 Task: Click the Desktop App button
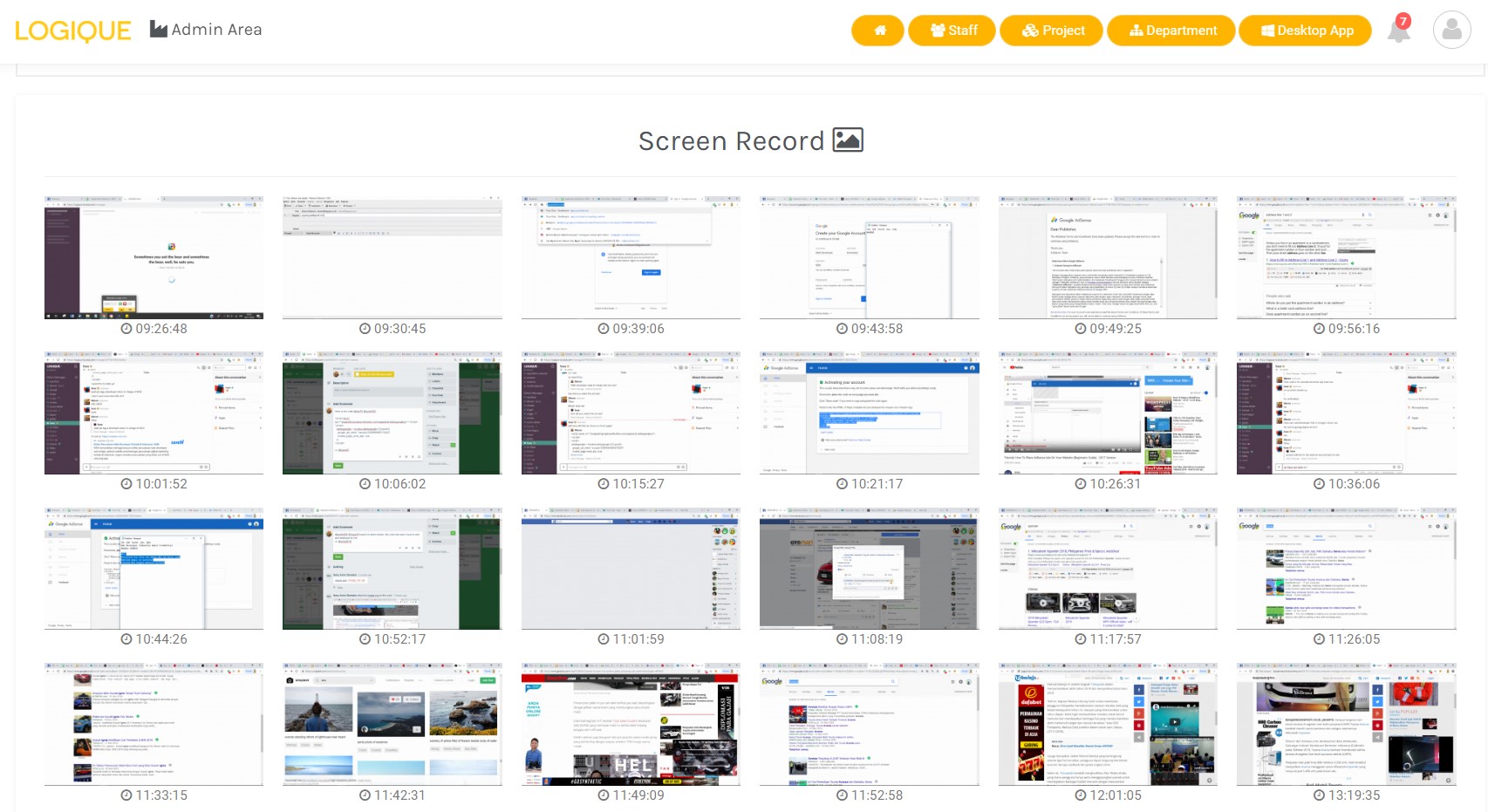click(1306, 31)
